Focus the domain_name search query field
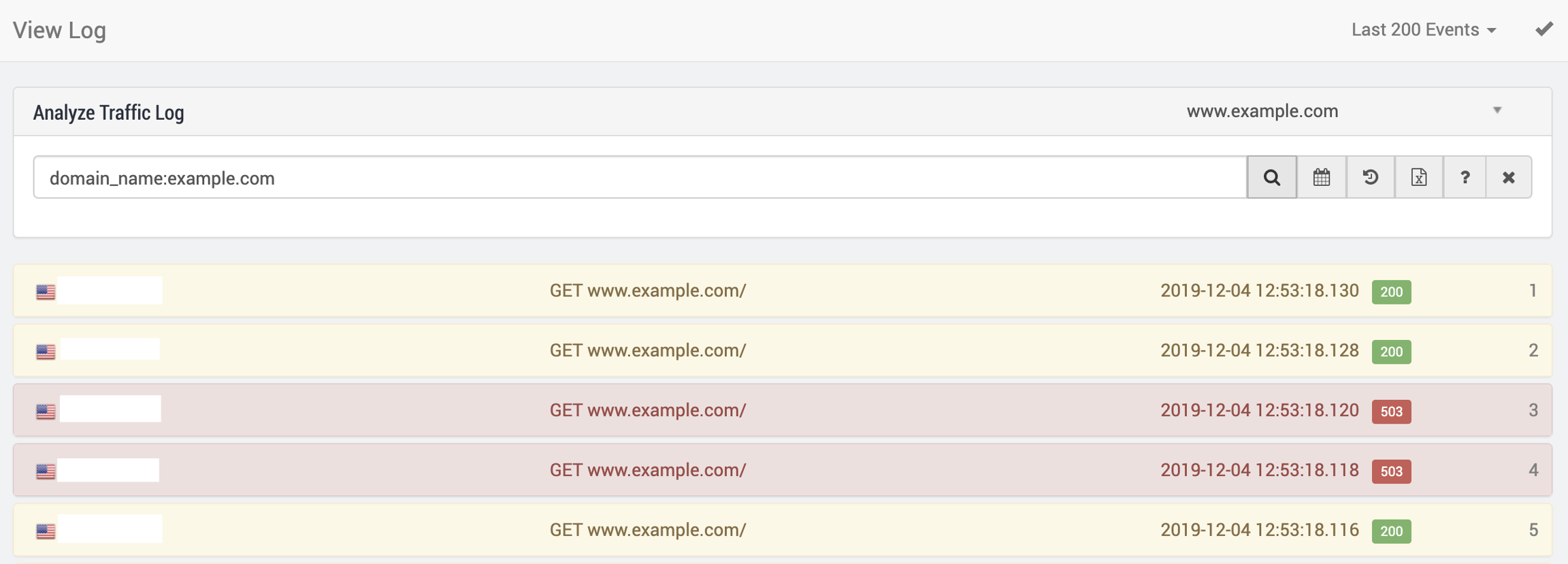1568x564 pixels. [x=640, y=178]
